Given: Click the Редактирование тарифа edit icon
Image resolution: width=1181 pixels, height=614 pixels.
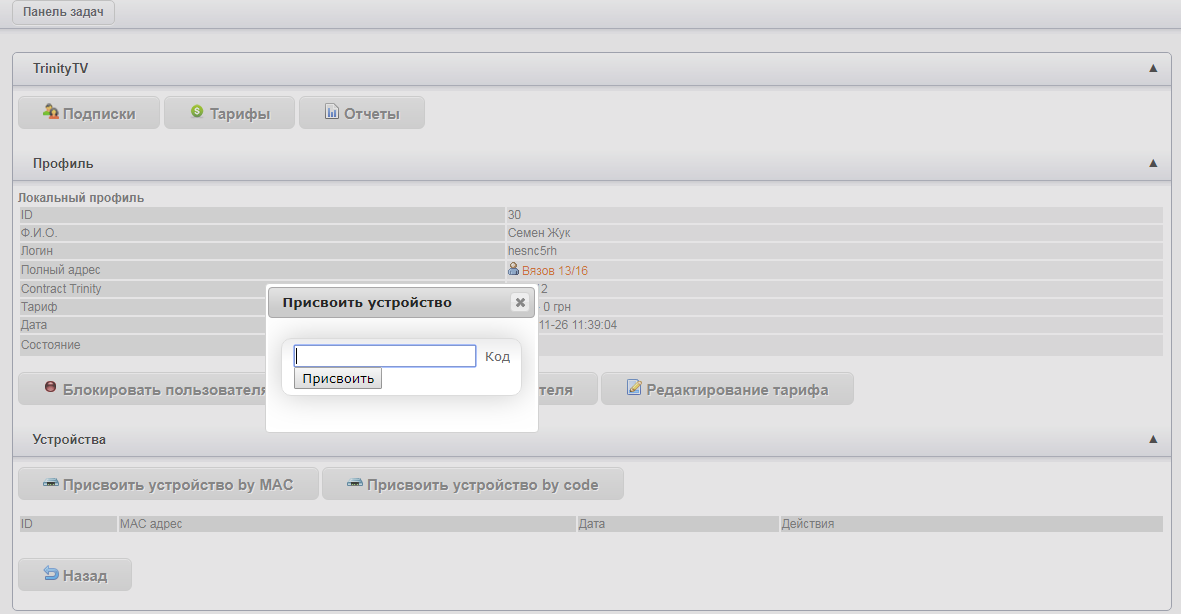Looking at the screenshot, I should [x=634, y=388].
